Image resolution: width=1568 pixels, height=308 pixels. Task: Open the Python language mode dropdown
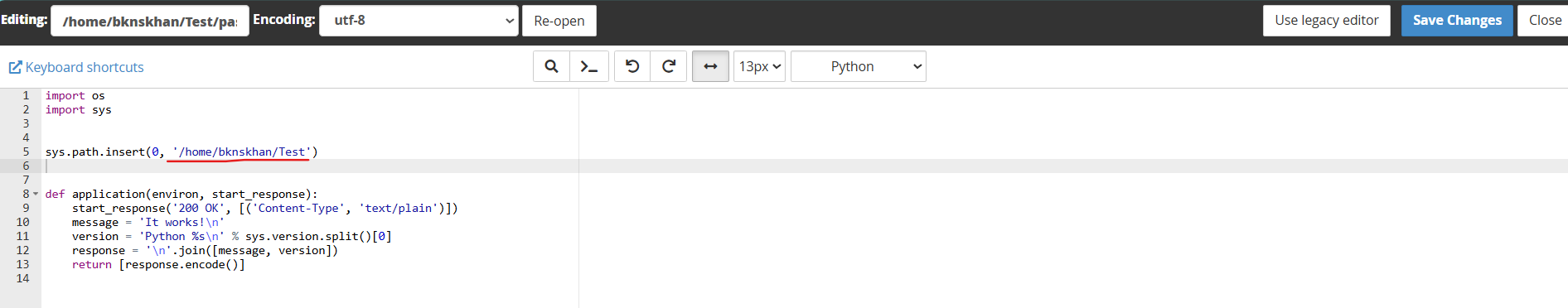(x=858, y=66)
